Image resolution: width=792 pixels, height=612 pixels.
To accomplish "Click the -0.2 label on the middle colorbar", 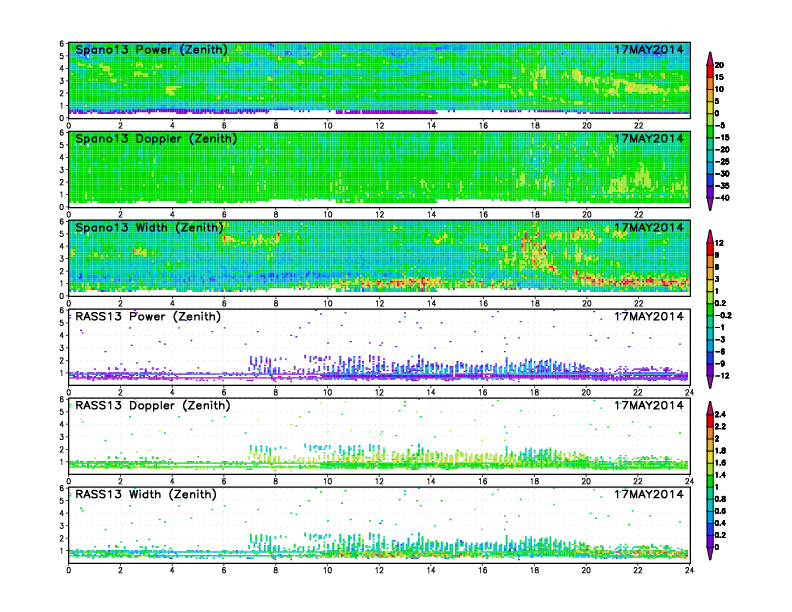I will (723, 316).
